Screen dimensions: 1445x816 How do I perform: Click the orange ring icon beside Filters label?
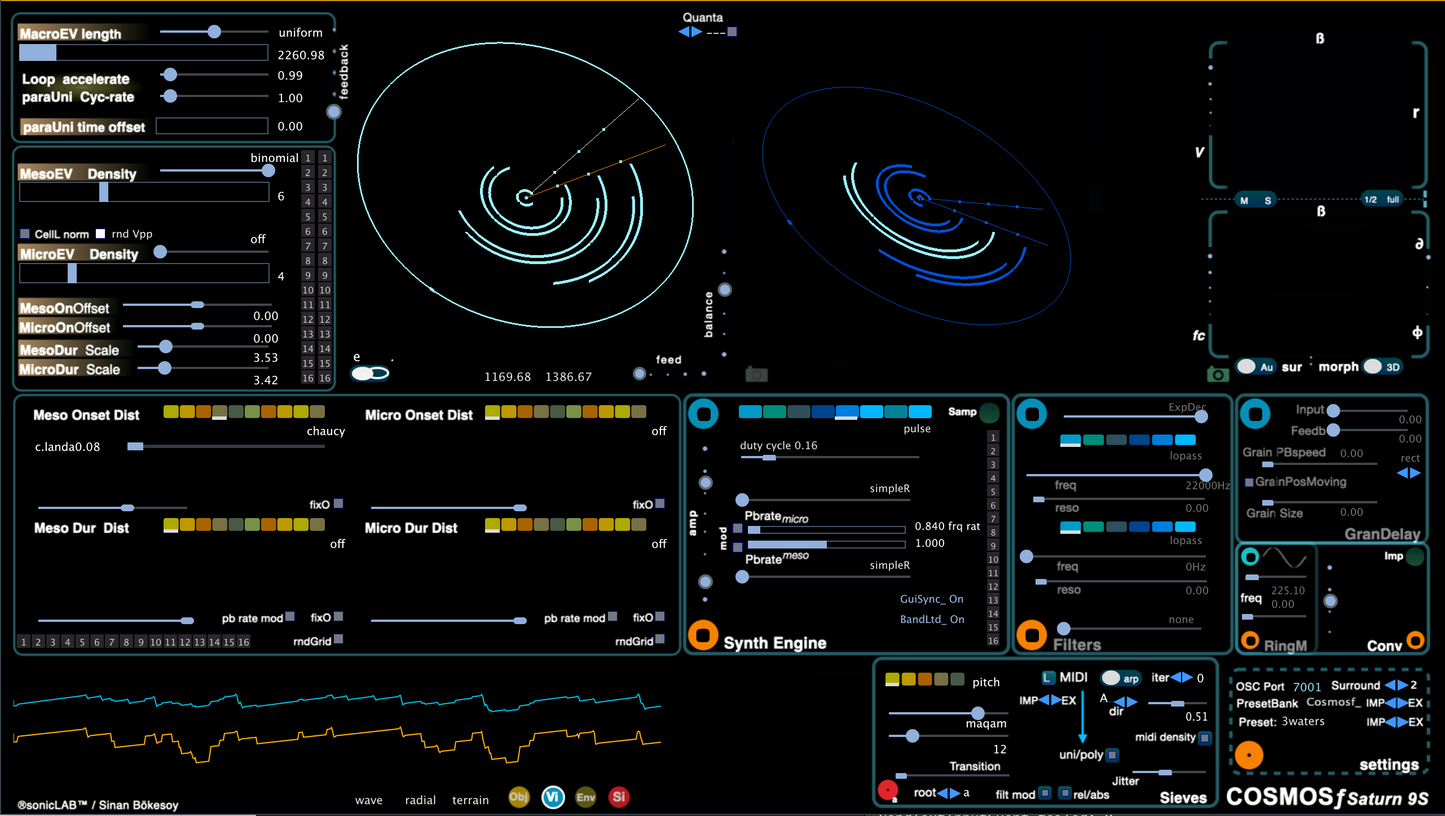pos(1032,634)
